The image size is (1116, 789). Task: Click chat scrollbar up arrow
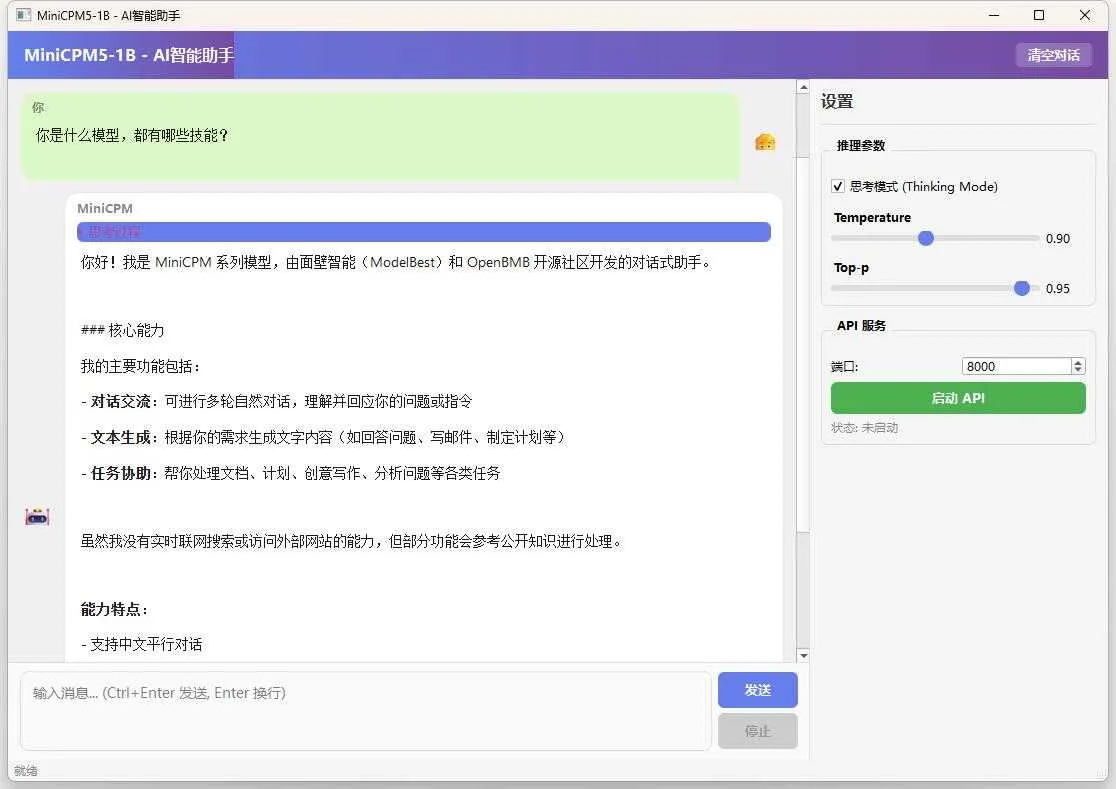point(803,88)
